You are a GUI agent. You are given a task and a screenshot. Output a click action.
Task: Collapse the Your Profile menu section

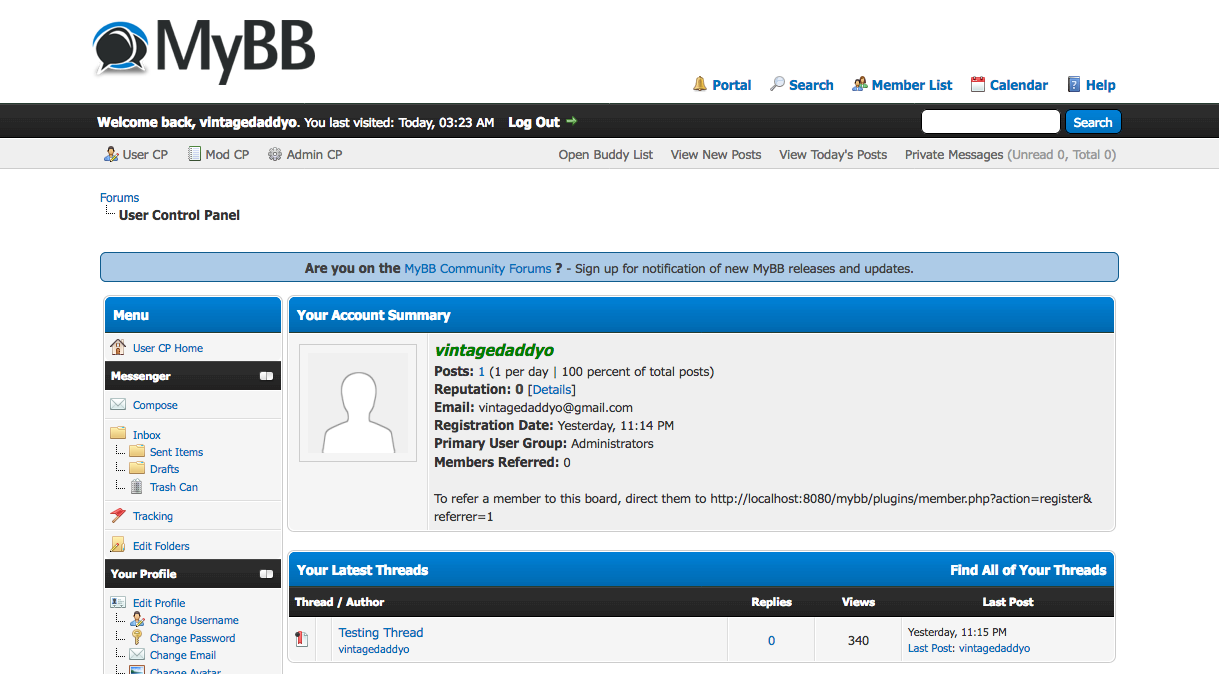266,574
